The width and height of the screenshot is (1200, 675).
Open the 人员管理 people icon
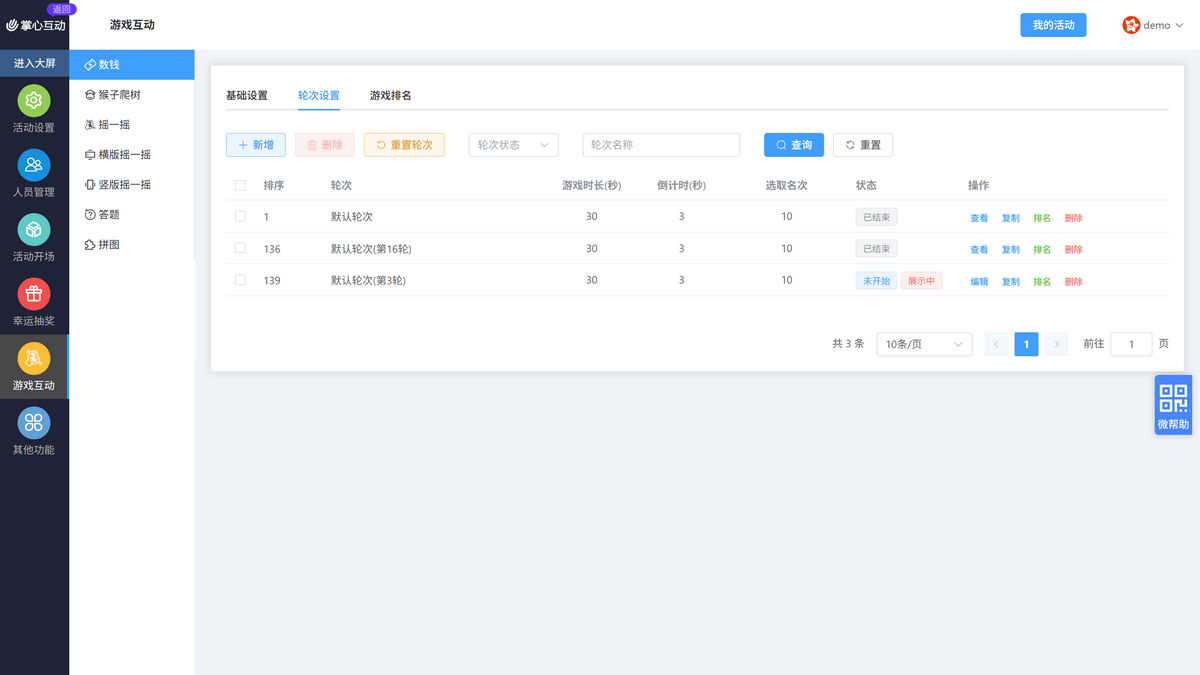34,165
